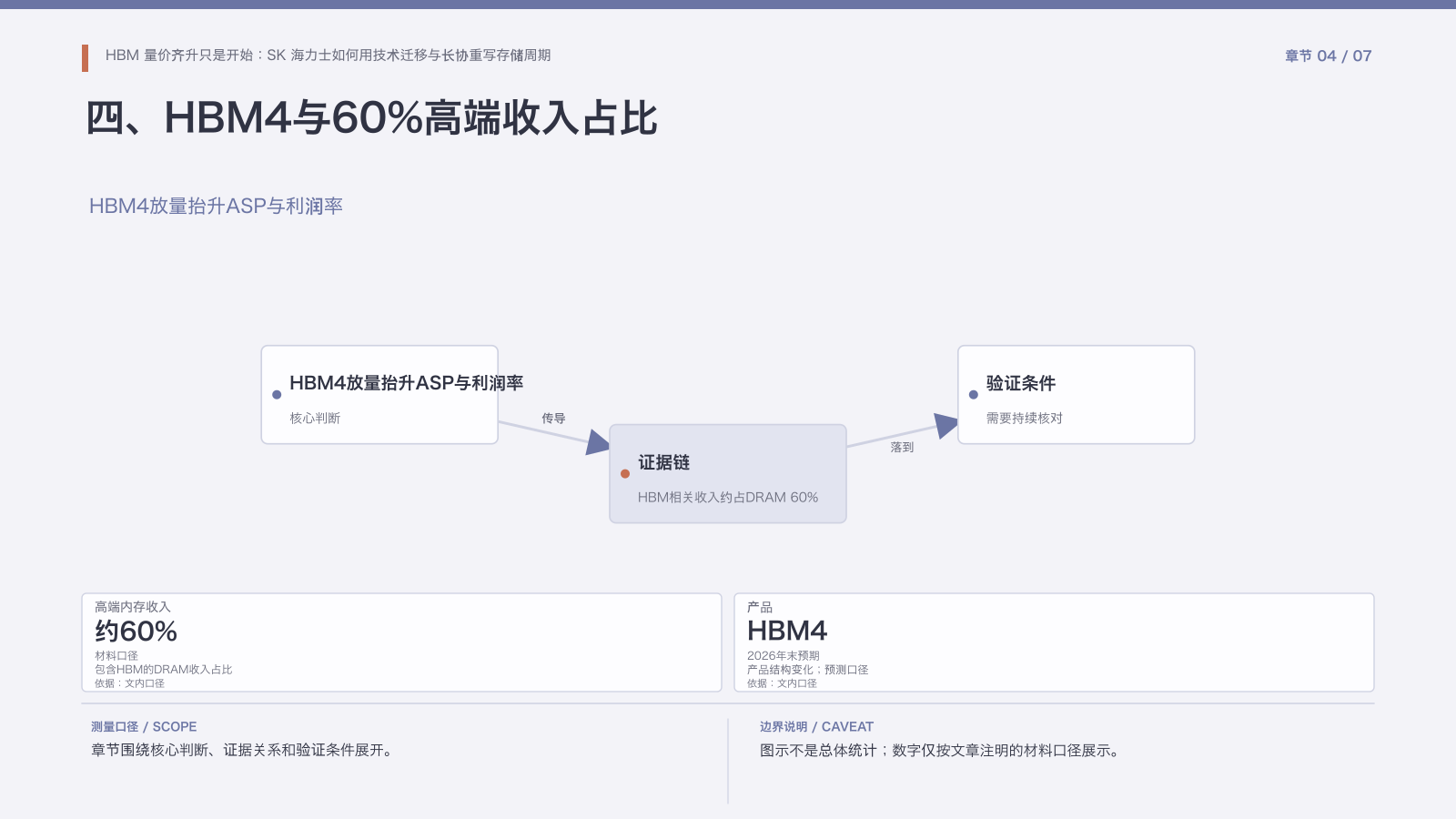Select the "核心判断" label in the first node
Image resolution: width=1456 pixels, height=819 pixels.
[315, 419]
